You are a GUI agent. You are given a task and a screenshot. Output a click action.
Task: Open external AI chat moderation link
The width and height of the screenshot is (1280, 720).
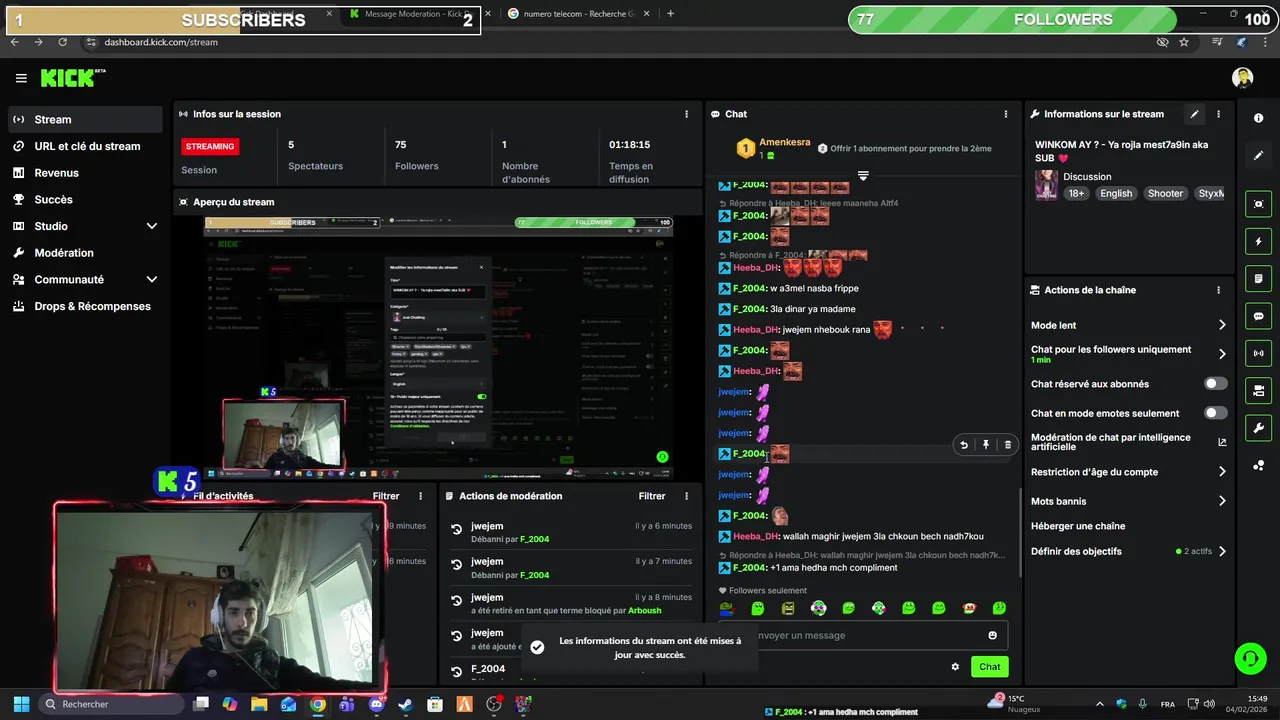click(1222, 442)
